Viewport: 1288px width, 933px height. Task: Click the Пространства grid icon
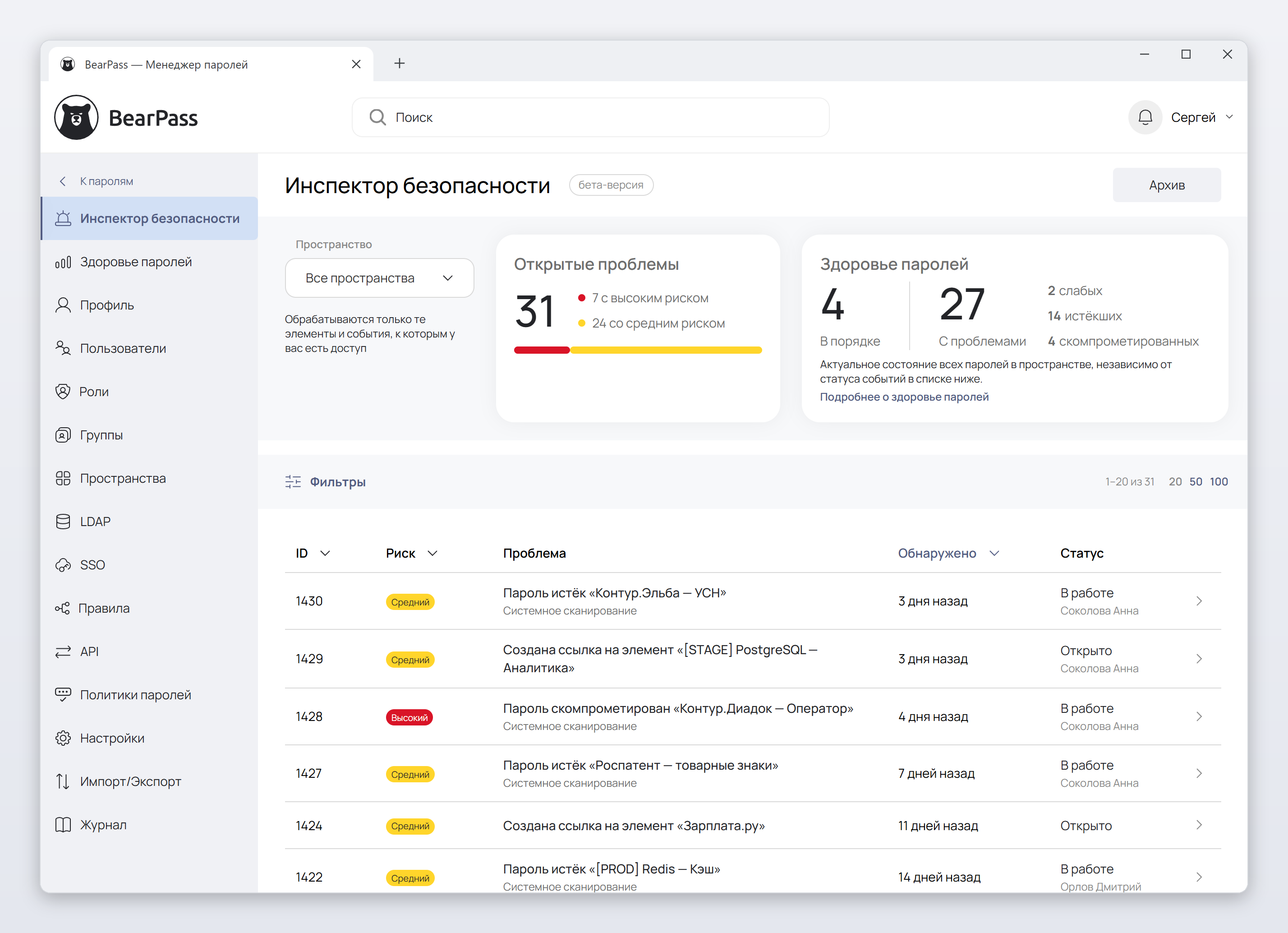point(63,478)
